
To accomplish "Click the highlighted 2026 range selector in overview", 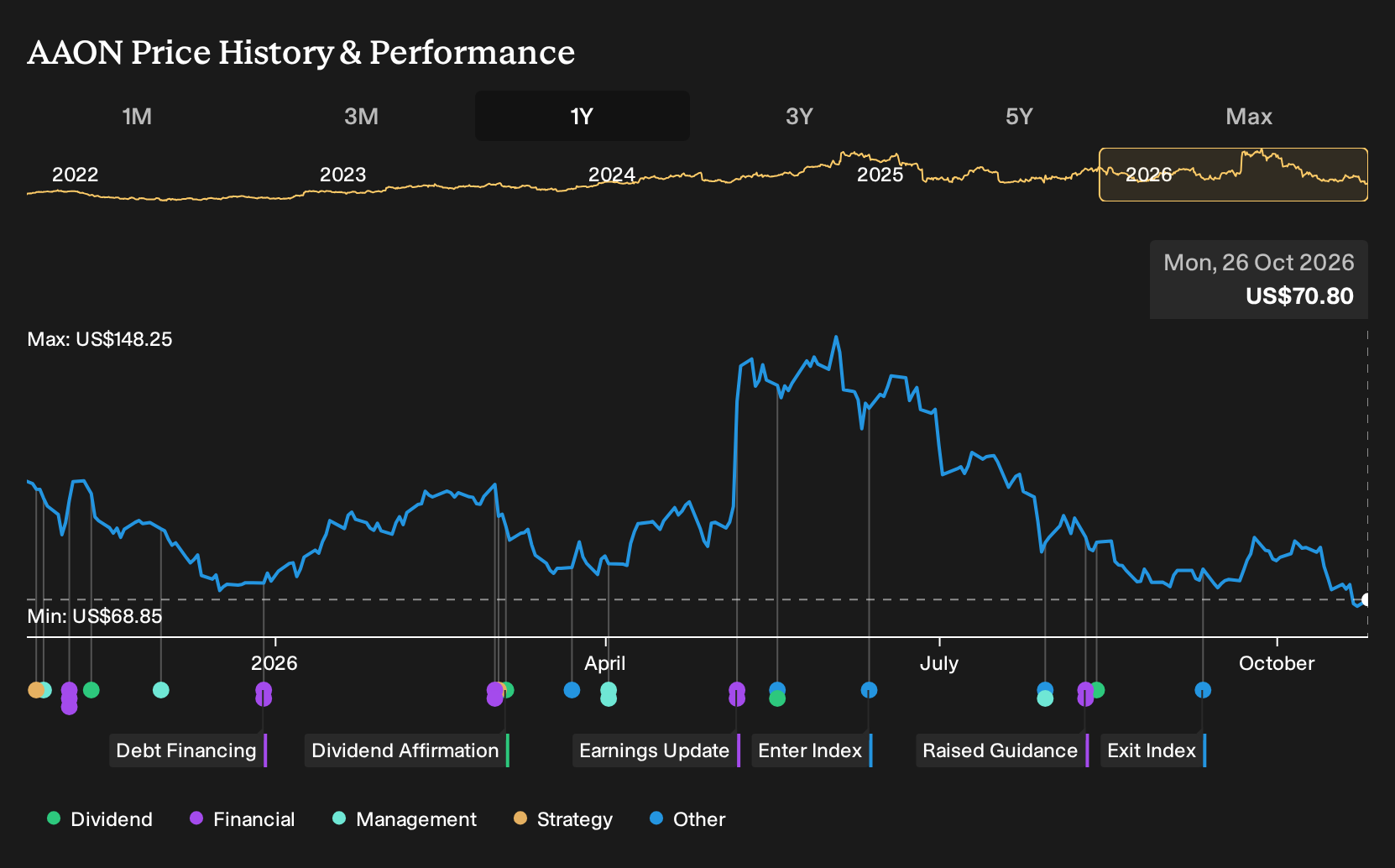I will (x=1233, y=175).
